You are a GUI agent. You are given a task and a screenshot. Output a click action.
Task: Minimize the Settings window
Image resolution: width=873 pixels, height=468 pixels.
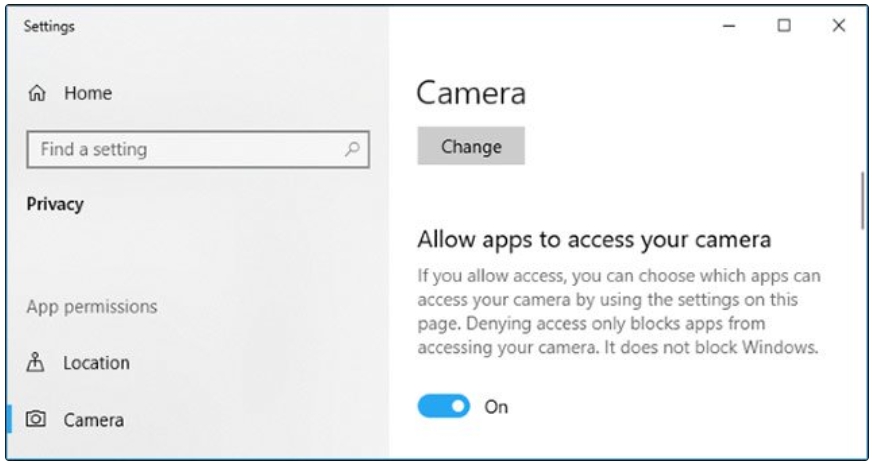(730, 27)
